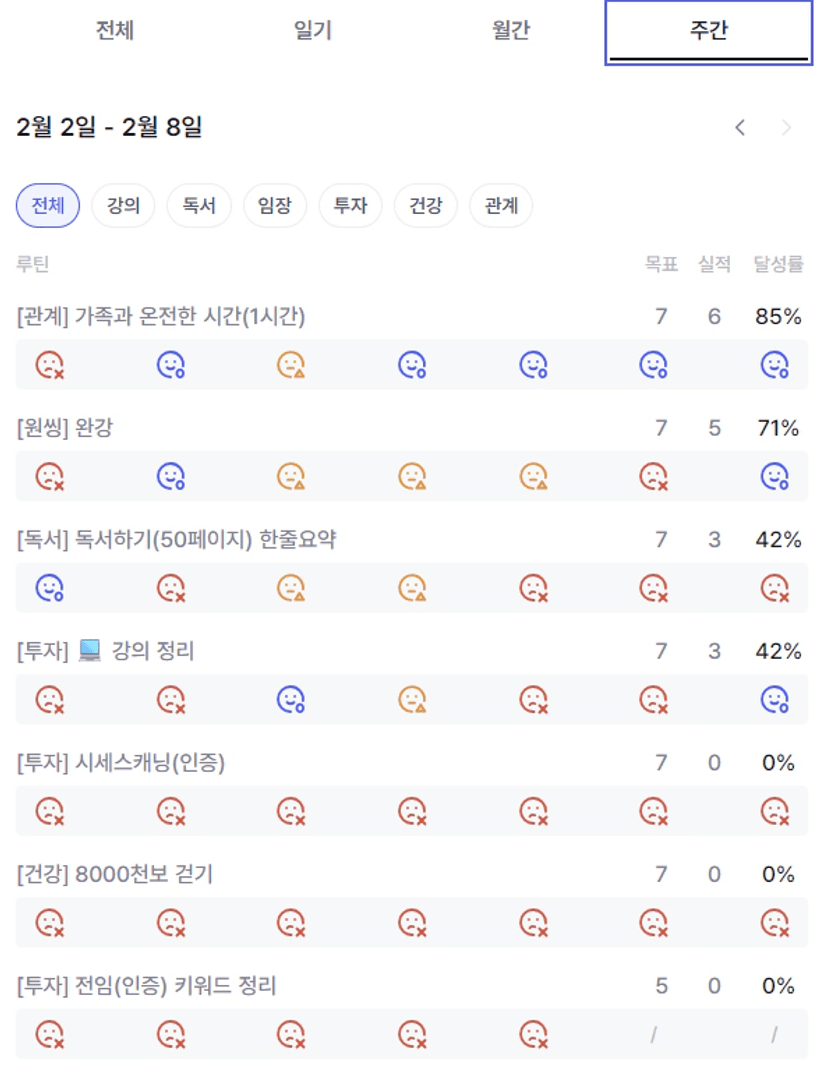Click first blue face in 독서하기 row

pyautogui.click(x=49, y=588)
